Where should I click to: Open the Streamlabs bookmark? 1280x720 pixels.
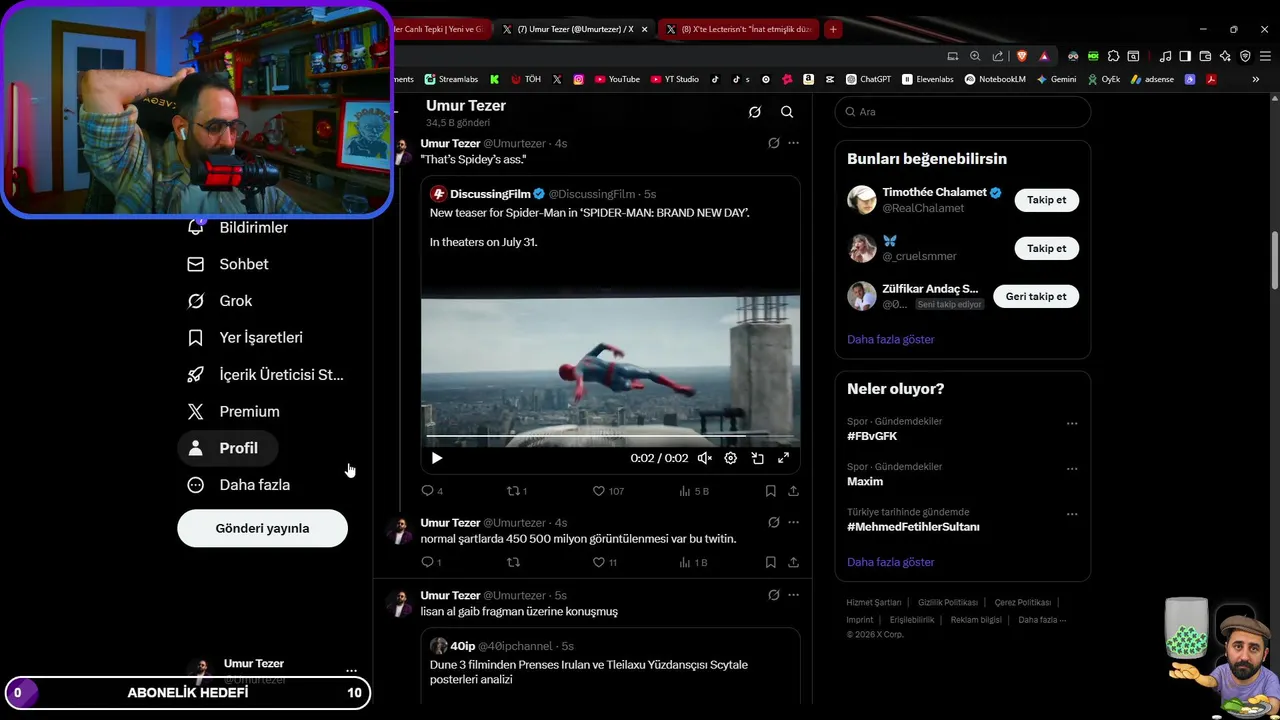[x=451, y=79]
